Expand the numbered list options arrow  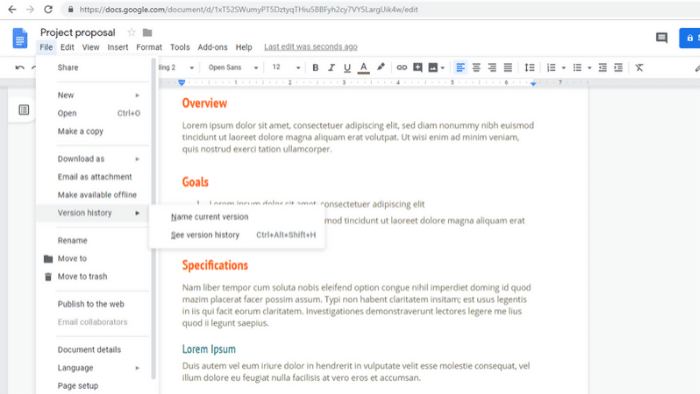point(563,68)
